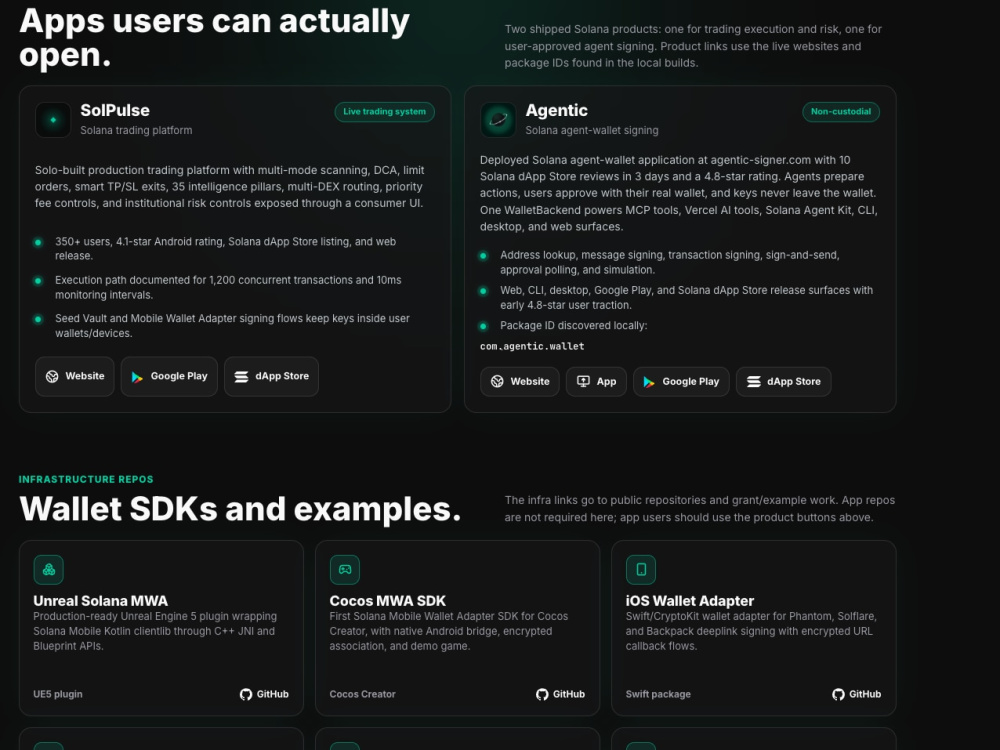The image size is (1000, 750).
Task: Click the Solana agent-wallet signing subtitle
Action: [592, 130]
